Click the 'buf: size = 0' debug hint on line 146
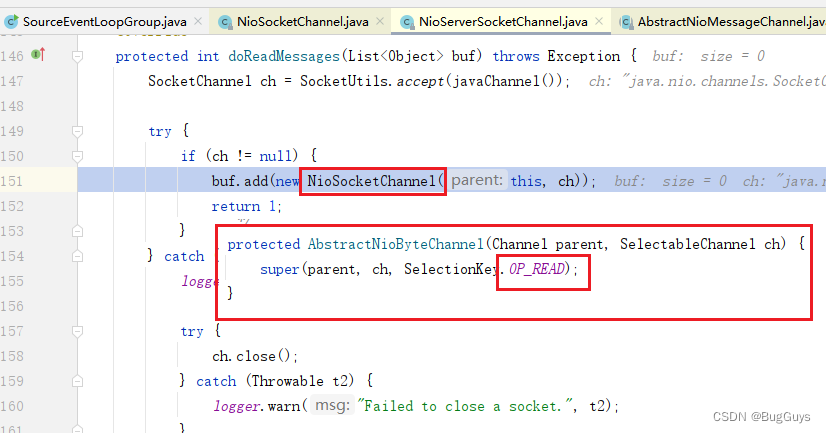 pyautogui.click(x=708, y=56)
